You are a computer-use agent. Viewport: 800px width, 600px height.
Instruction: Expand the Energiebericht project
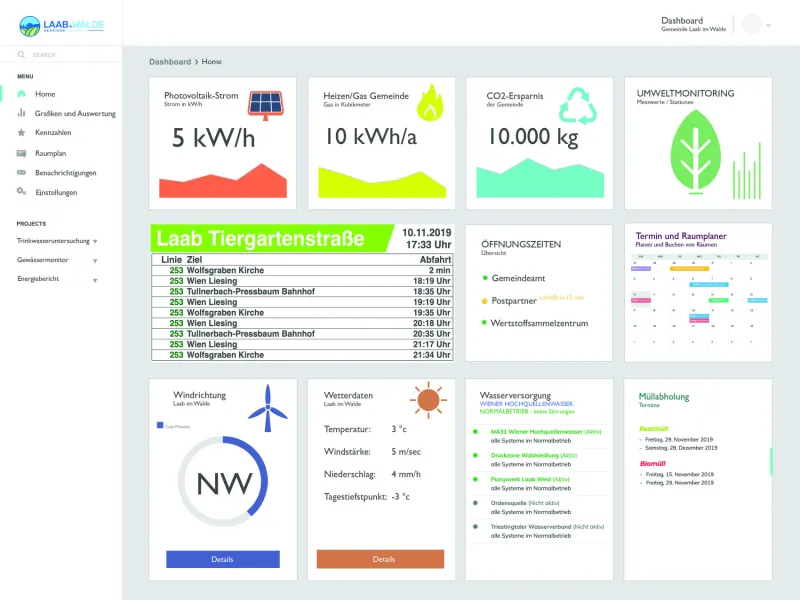pos(96,279)
